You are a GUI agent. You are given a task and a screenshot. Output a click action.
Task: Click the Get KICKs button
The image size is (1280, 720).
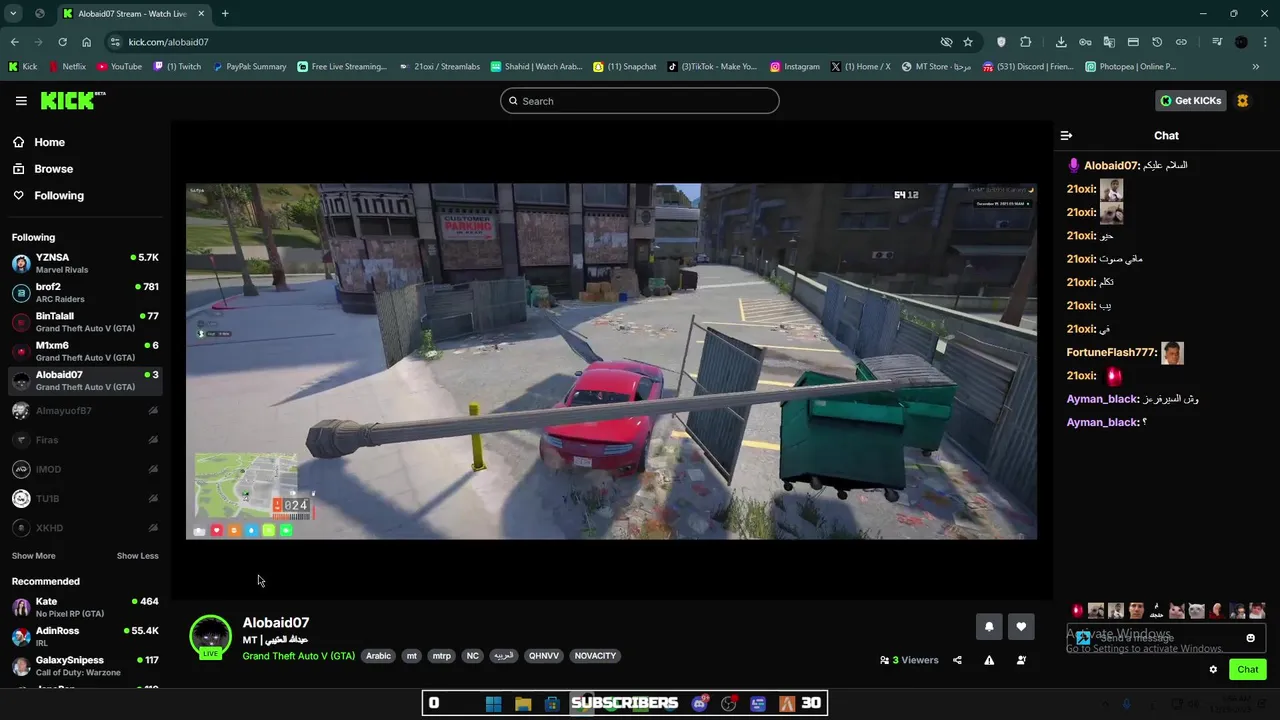pos(1191,101)
